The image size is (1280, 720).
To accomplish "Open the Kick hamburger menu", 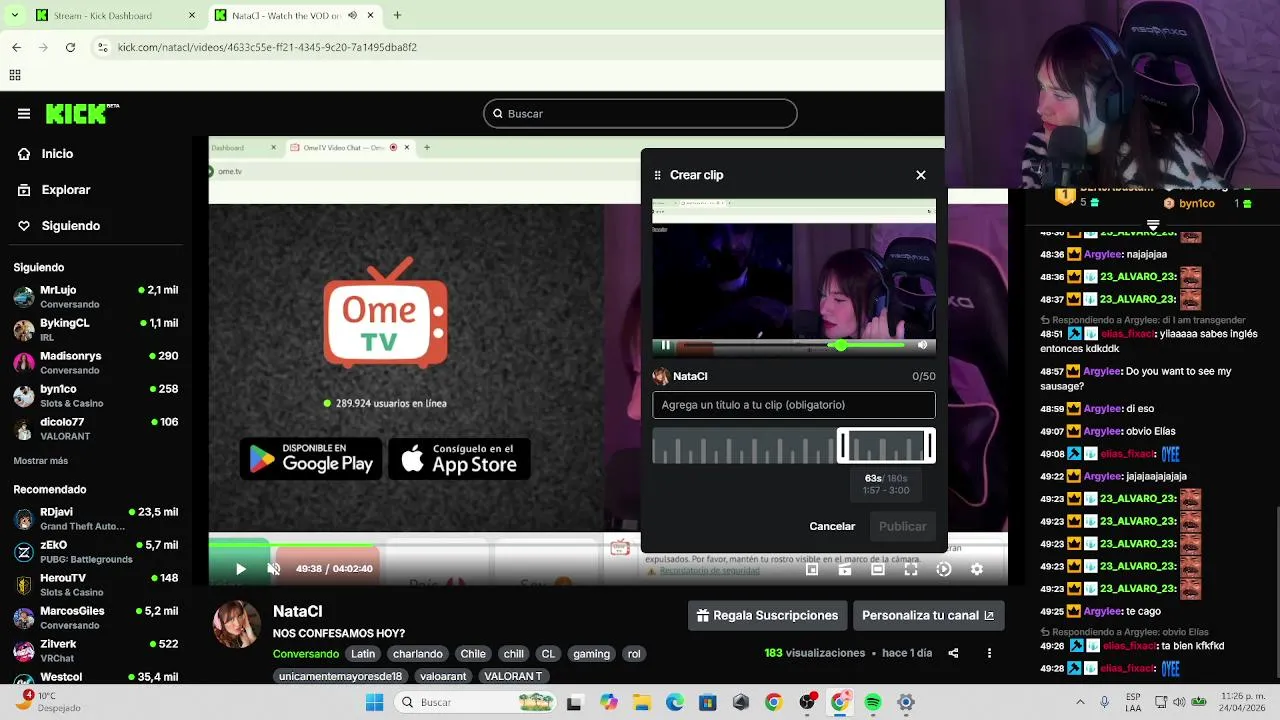I will tap(24, 114).
